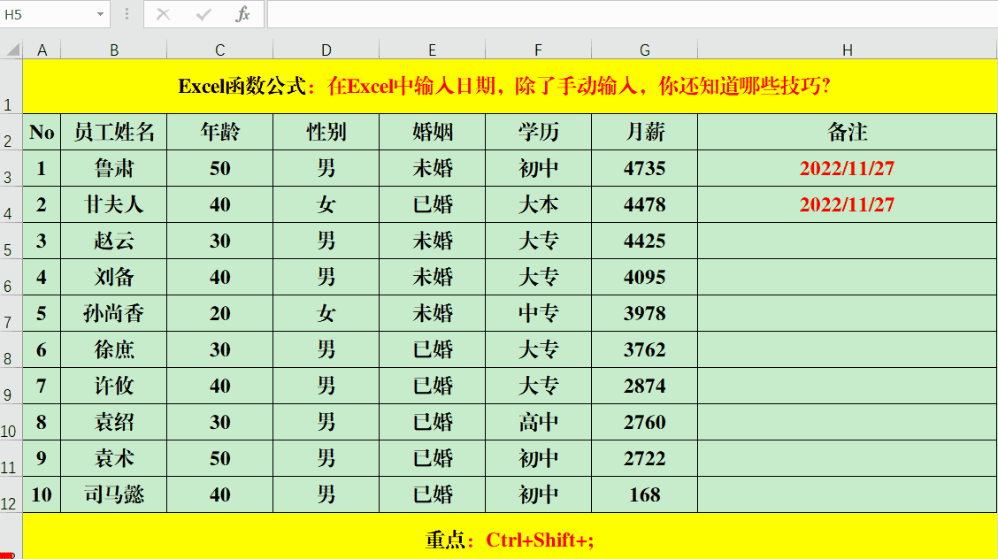Select column E header
Screen dimensions: 998x559
coord(432,50)
